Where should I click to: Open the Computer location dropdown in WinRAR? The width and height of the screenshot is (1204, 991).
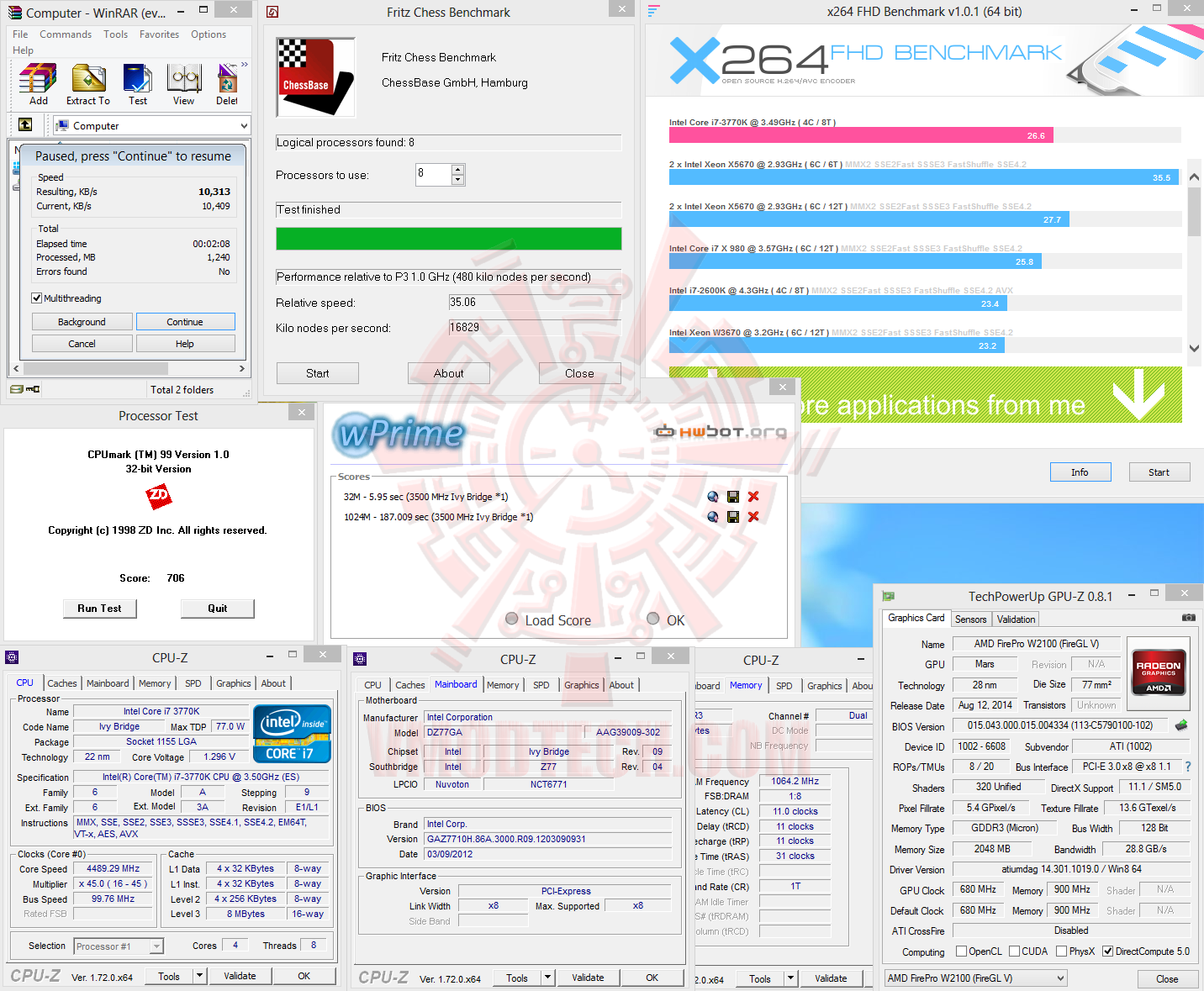point(241,125)
